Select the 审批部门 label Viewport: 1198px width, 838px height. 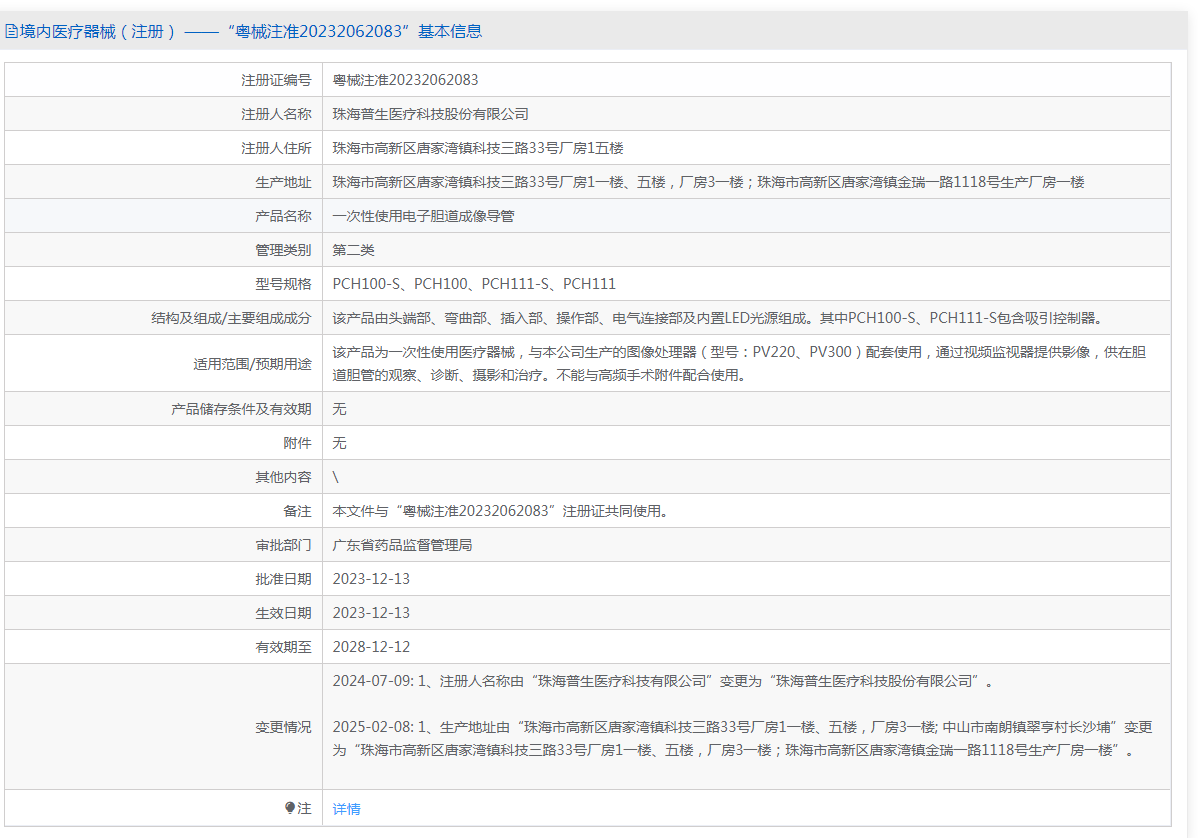(283, 545)
